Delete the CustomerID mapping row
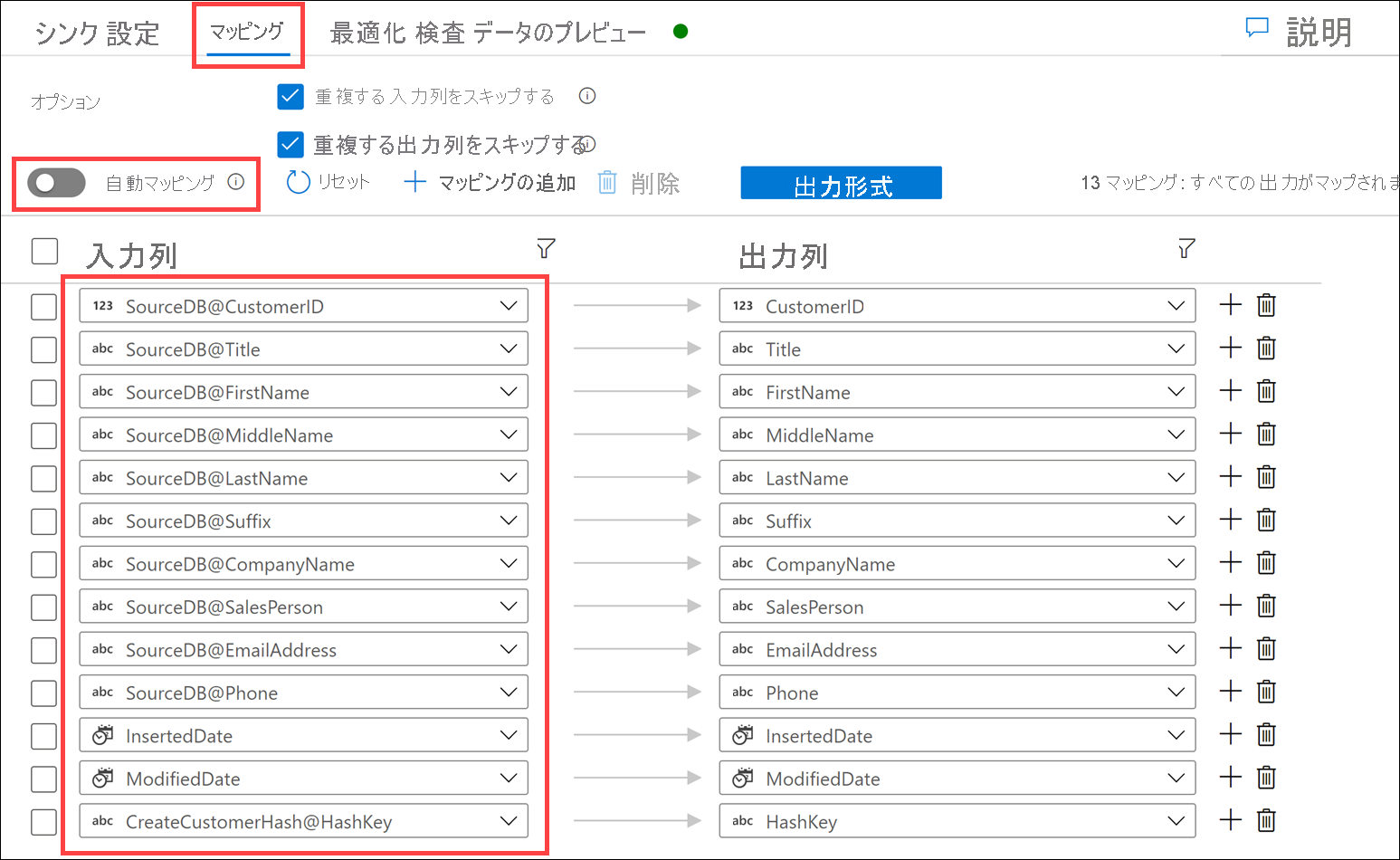The image size is (1400, 860). [x=1266, y=305]
